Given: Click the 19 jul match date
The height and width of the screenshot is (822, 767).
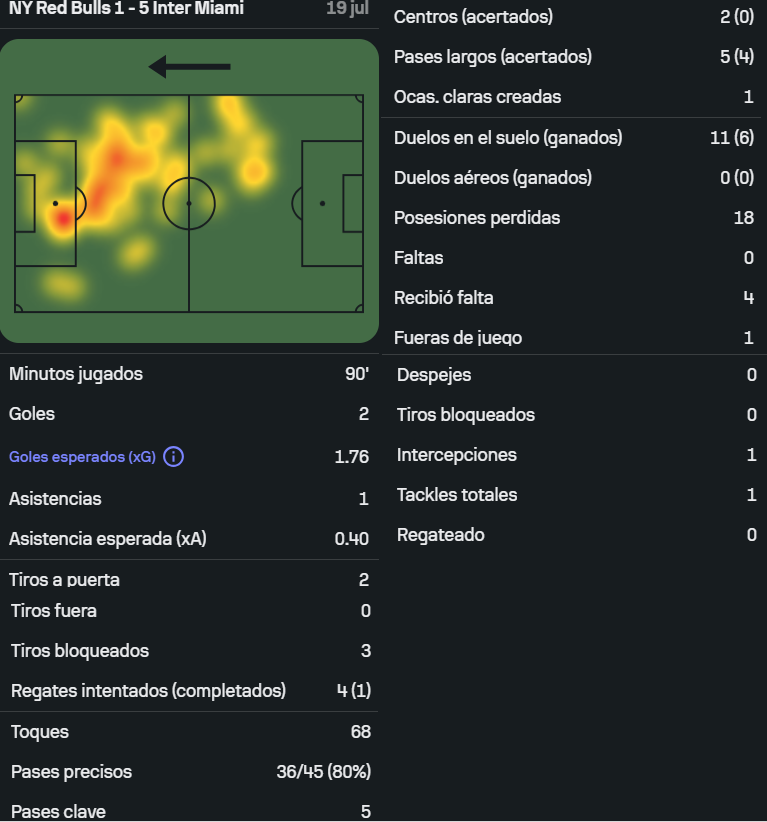Looking at the screenshot, I should tap(347, 8).
